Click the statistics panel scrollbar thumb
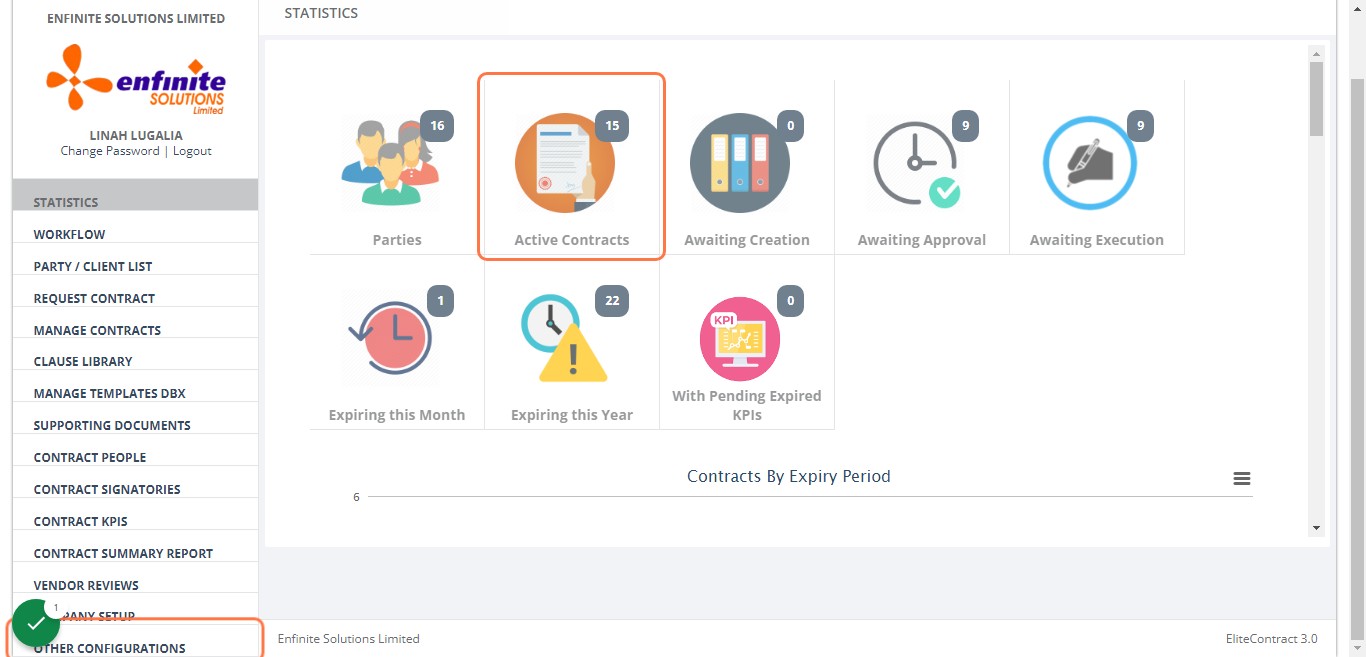The height and width of the screenshot is (657, 1366). tap(1316, 99)
